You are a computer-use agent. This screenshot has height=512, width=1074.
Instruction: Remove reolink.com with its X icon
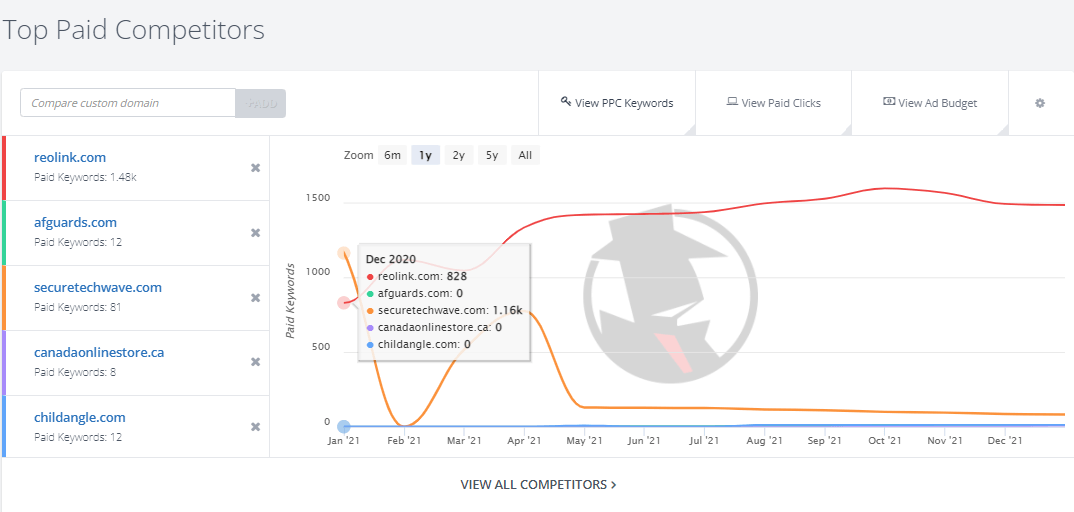(255, 168)
